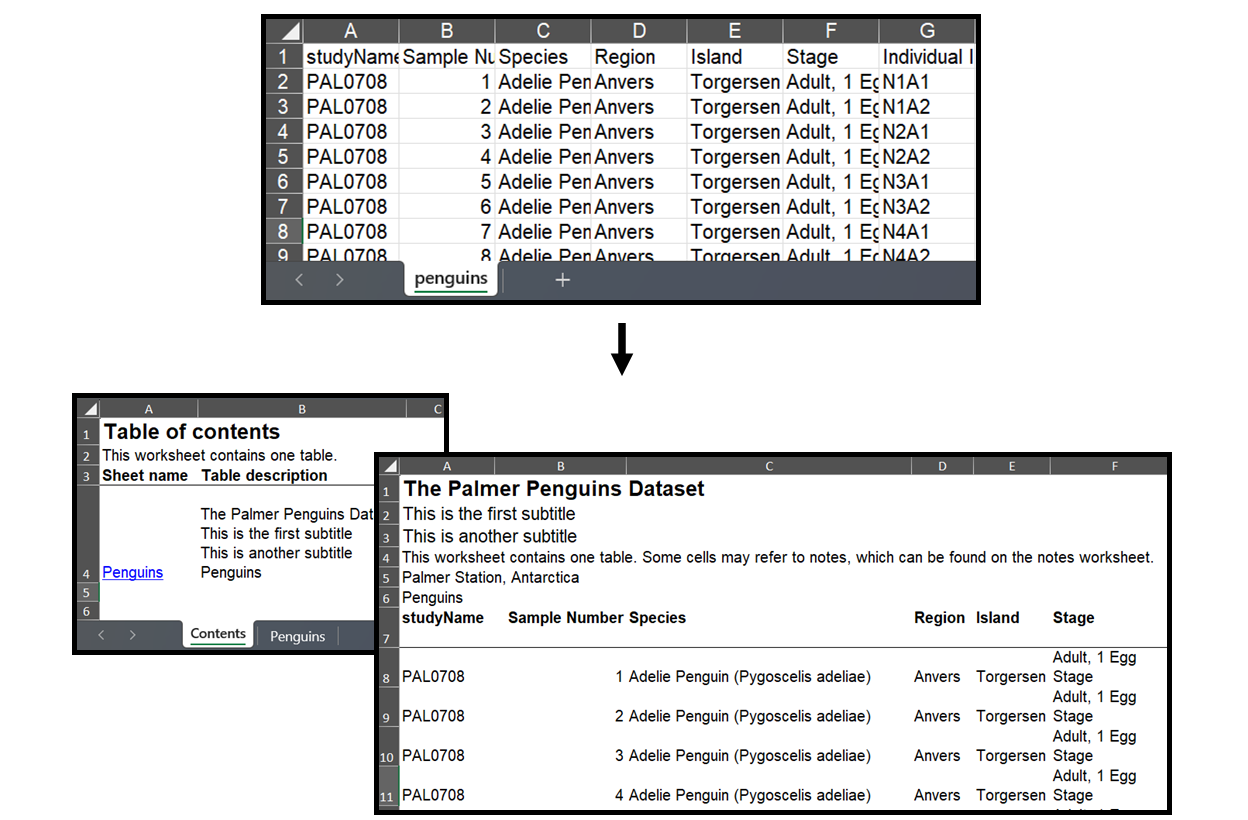Select the lowercase 'penguins' sheet tab
The width and height of the screenshot is (1248, 820).
click(x=451, y=279)
